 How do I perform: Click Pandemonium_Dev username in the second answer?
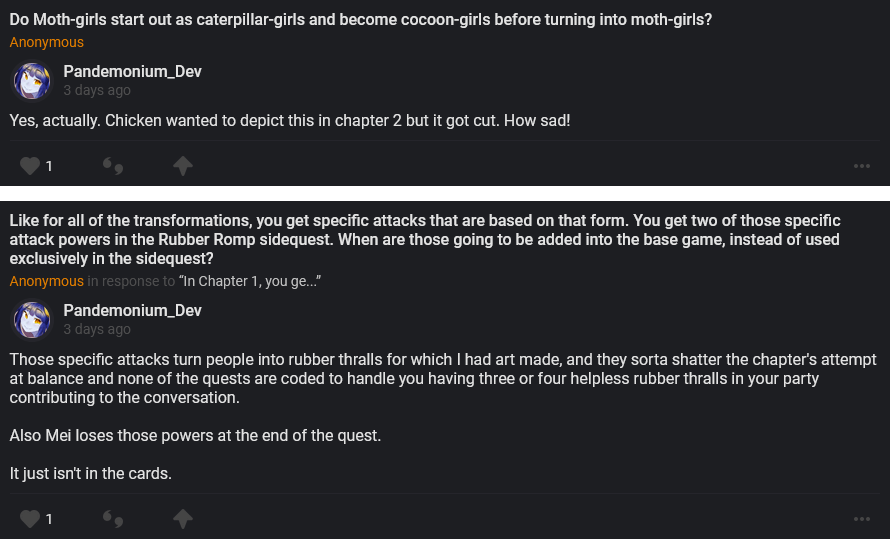tap(132, 311)
